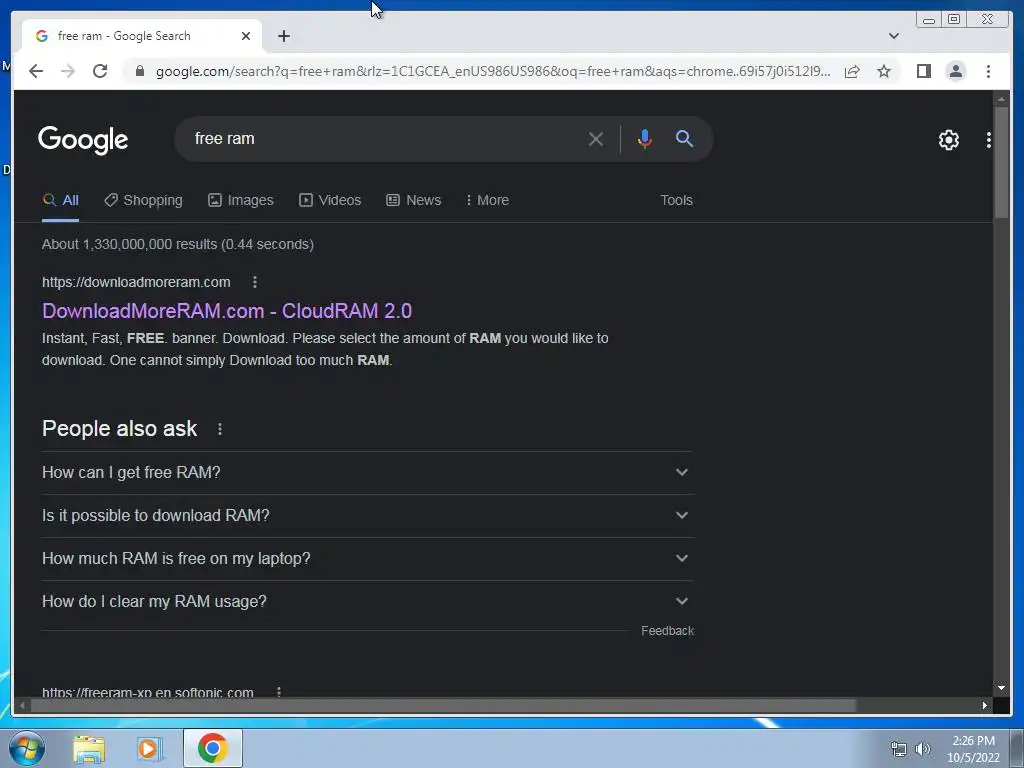This screenshot has width=1024, height=768.
Task: Click the Google logo
Action: click(x=83, y=140)
